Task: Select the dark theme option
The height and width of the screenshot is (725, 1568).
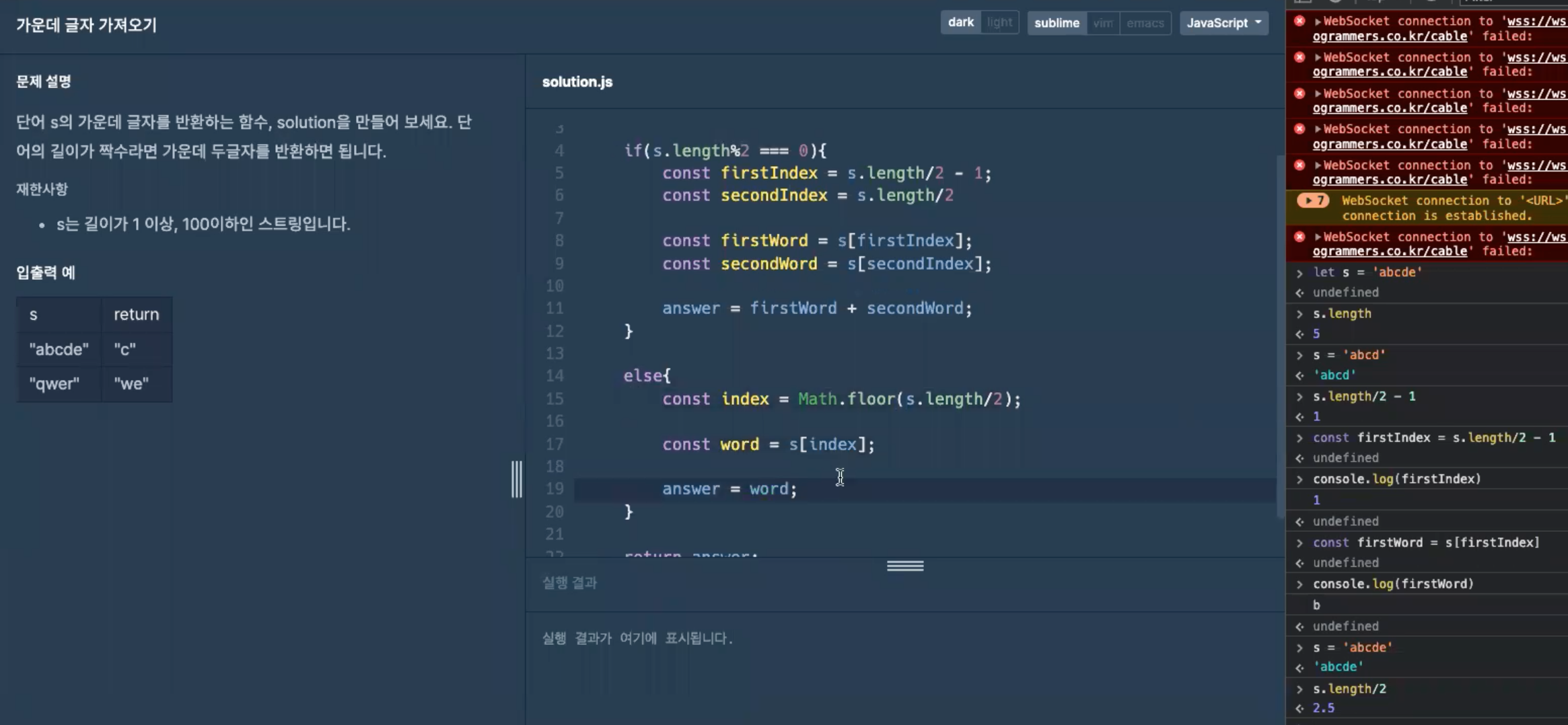Action: pyautogui.click(x=960, y=22)
